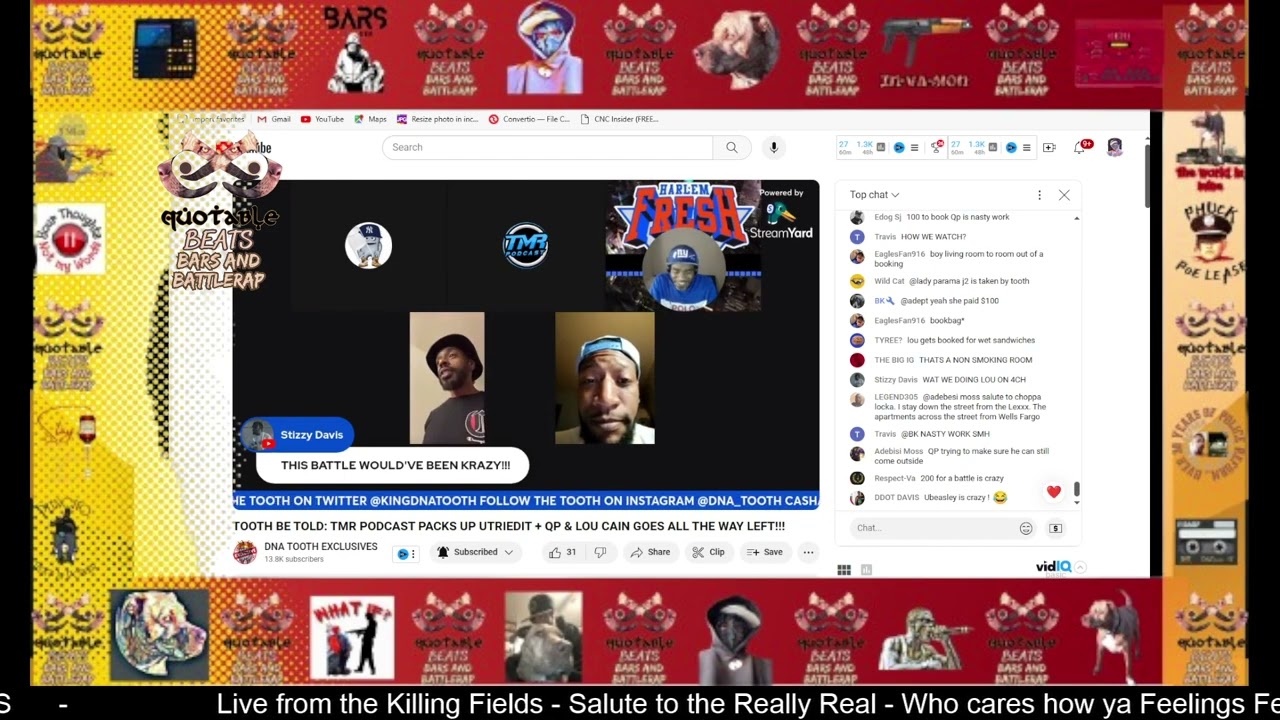
Task: Close the live chat panel
Action: pos(1064,195)
